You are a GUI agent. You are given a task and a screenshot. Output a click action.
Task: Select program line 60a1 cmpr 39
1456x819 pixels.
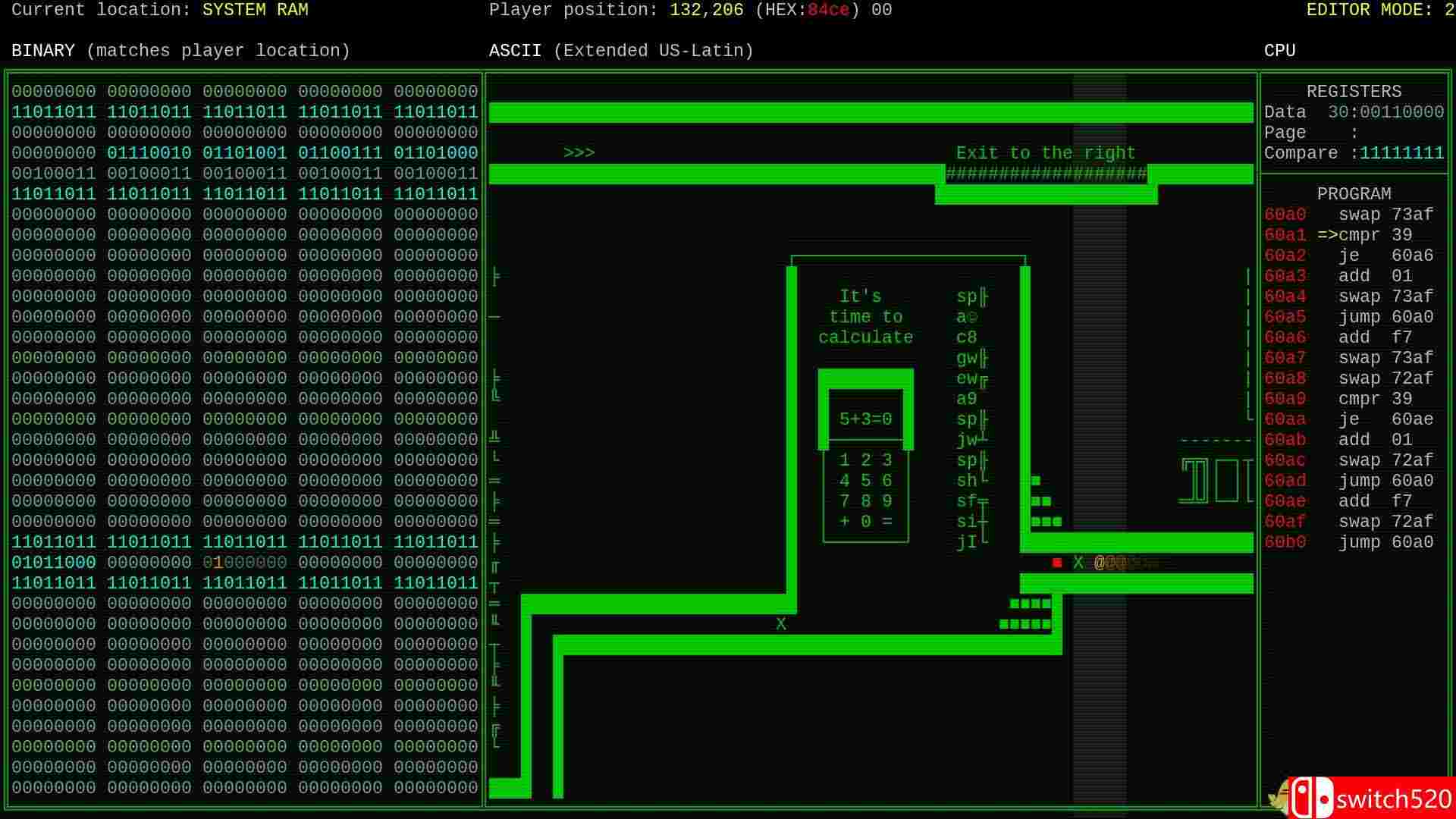[1338, 235]
